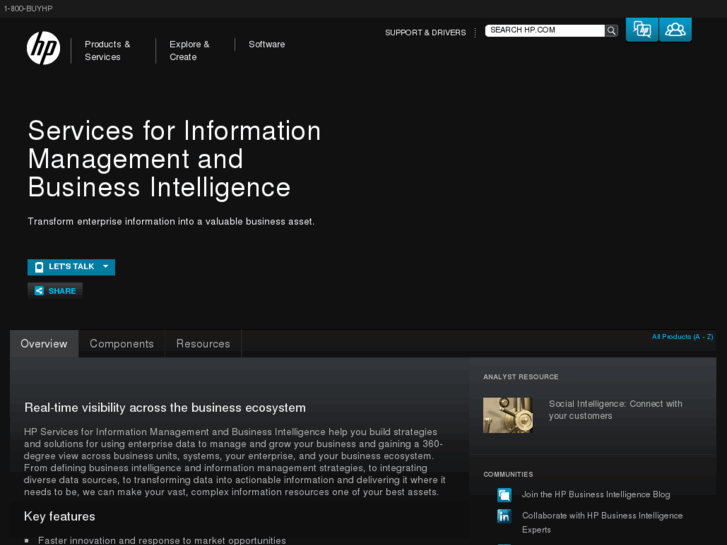
Task: Click the LinkedIn icon beside Collaborate link
Action: [x=504, y=516]
